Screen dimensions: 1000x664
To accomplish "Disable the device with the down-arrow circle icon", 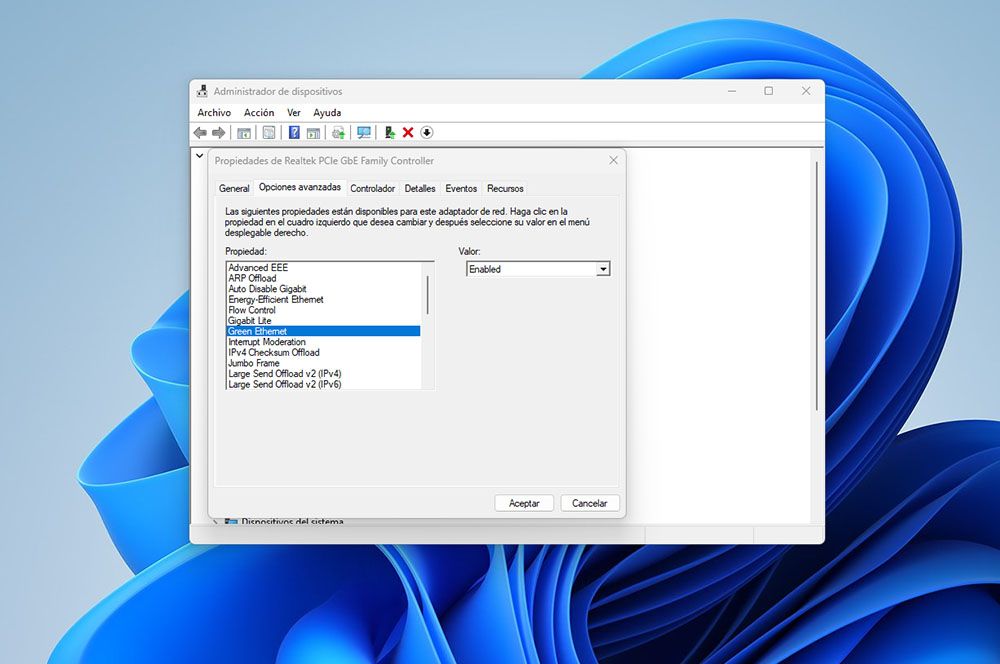I will coord(427,133).
